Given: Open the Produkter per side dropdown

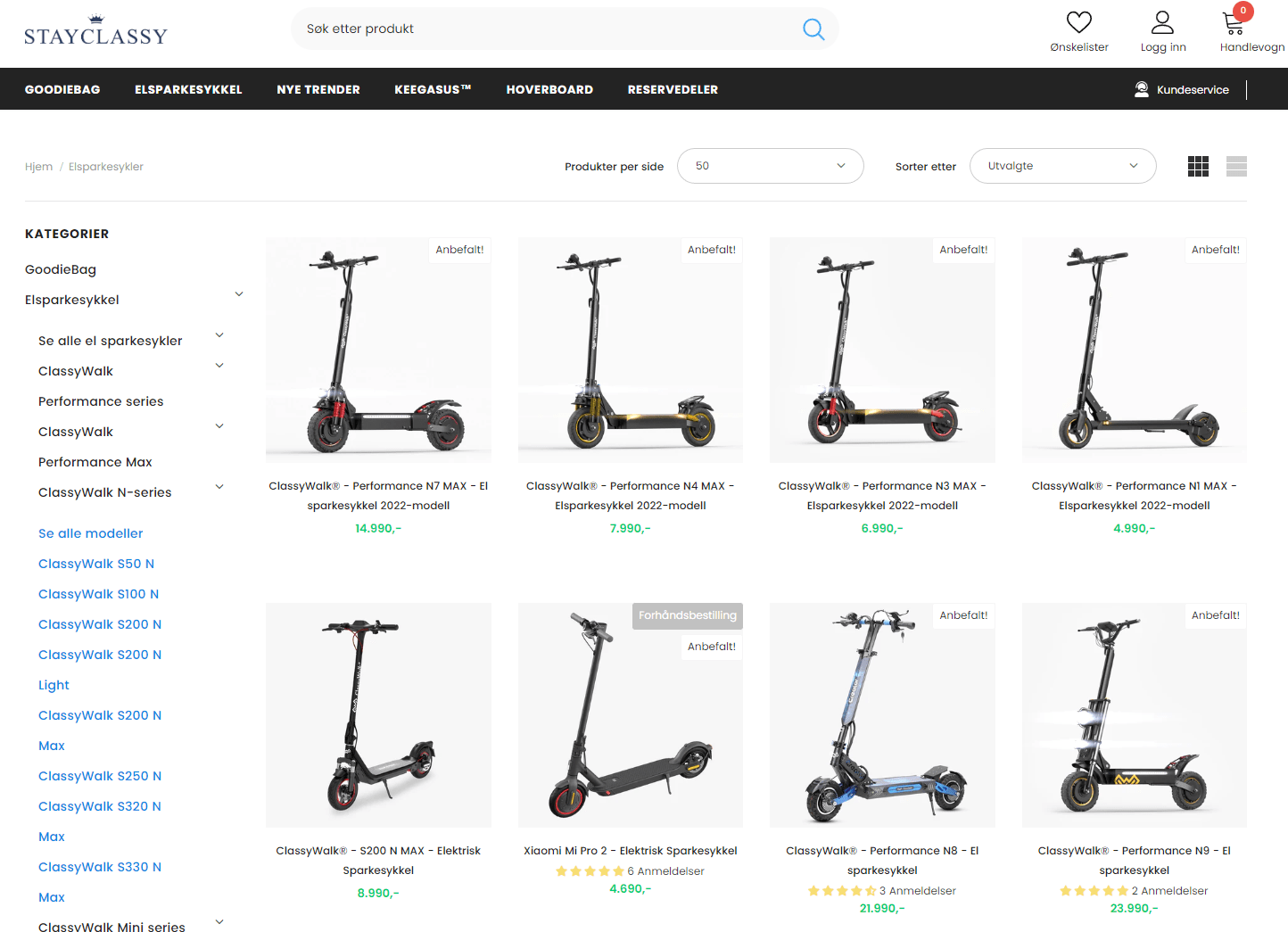Looking at the screenshot, I should 770,166.
